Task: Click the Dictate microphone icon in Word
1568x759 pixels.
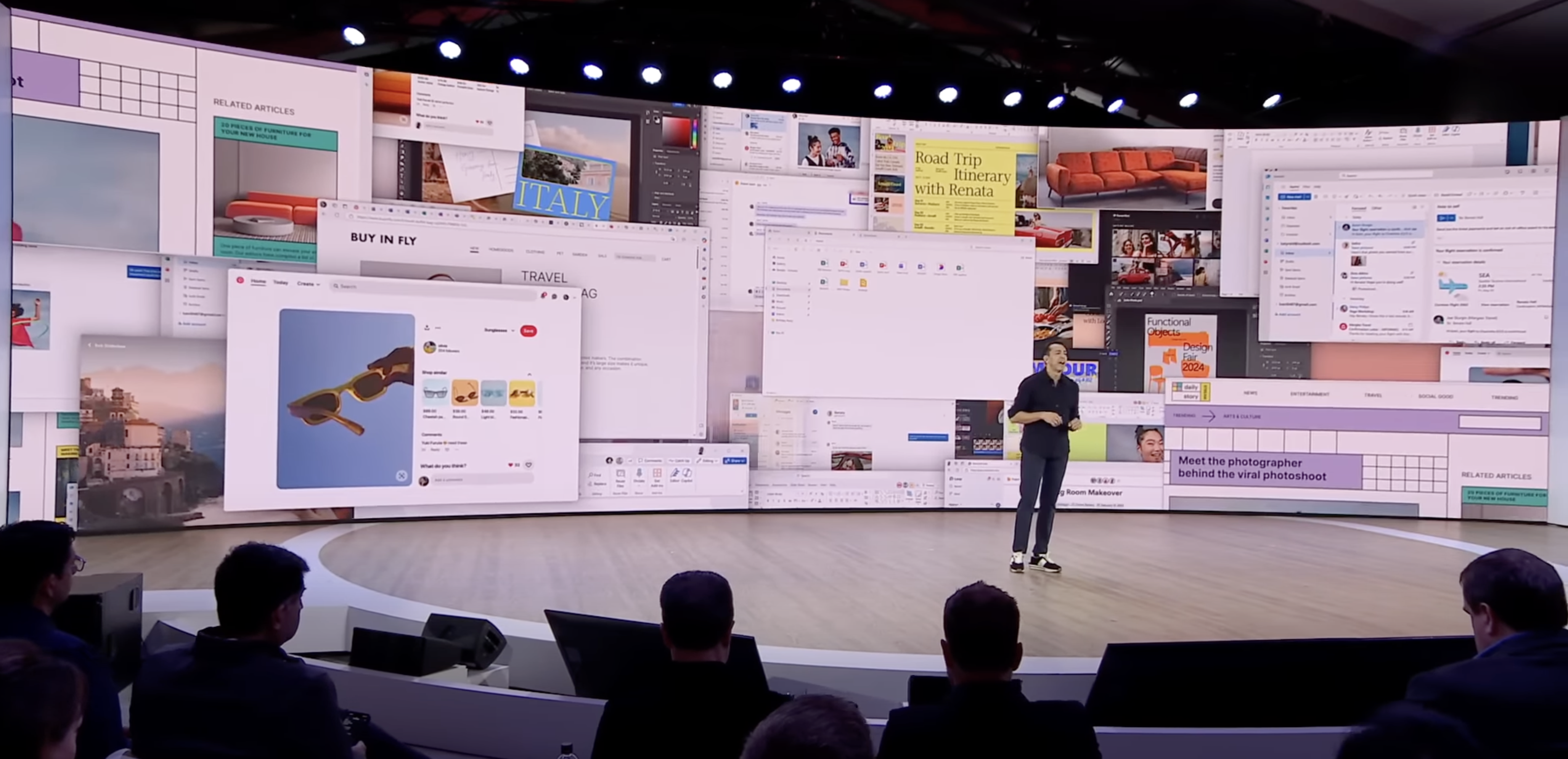Action: pyautogui.click(x=639, y=474)
